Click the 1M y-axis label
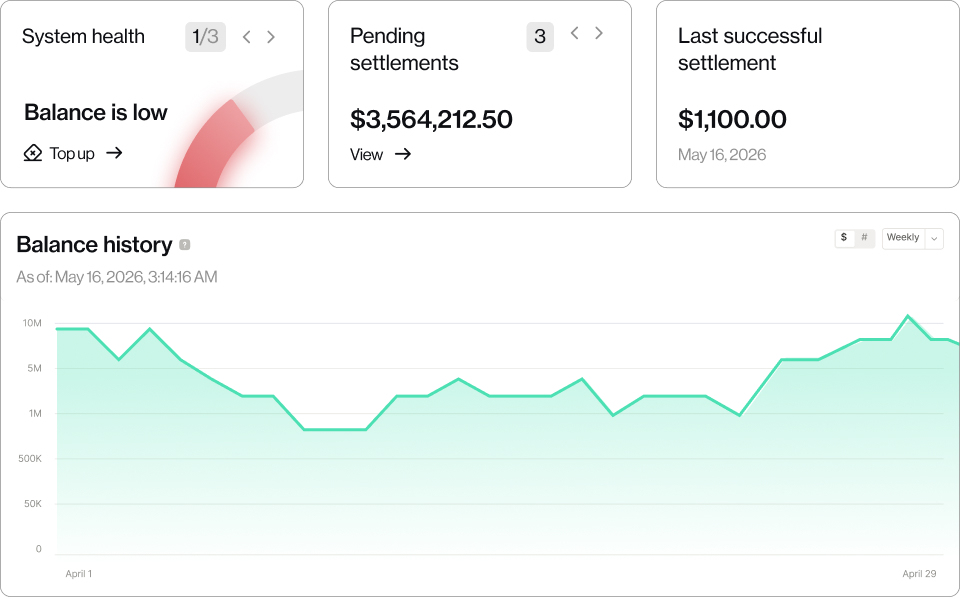Viewport: 960px width, 597px height. coord(35,414)
